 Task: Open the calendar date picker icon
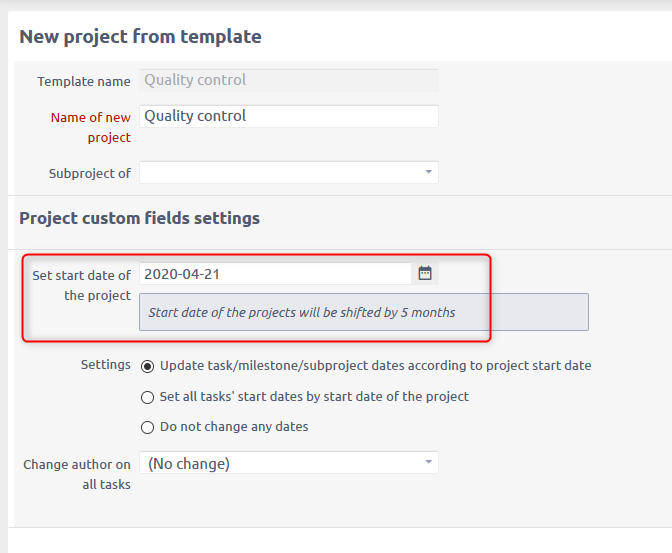pos(425,273)
